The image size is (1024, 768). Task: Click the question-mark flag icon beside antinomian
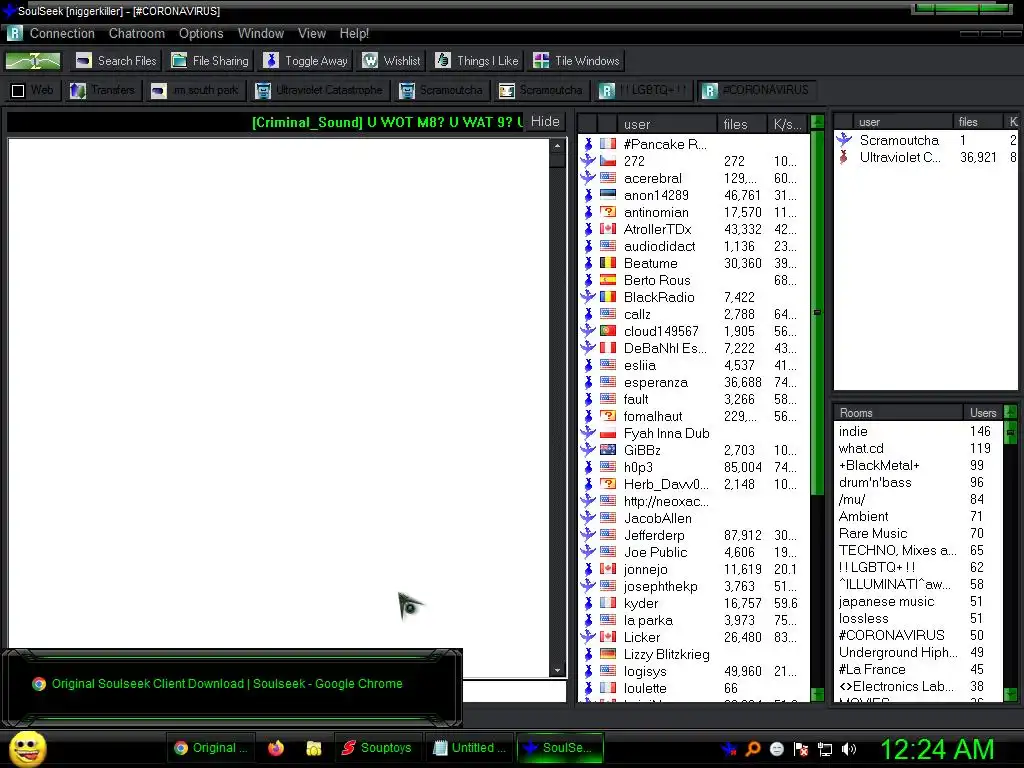(608, 212)
